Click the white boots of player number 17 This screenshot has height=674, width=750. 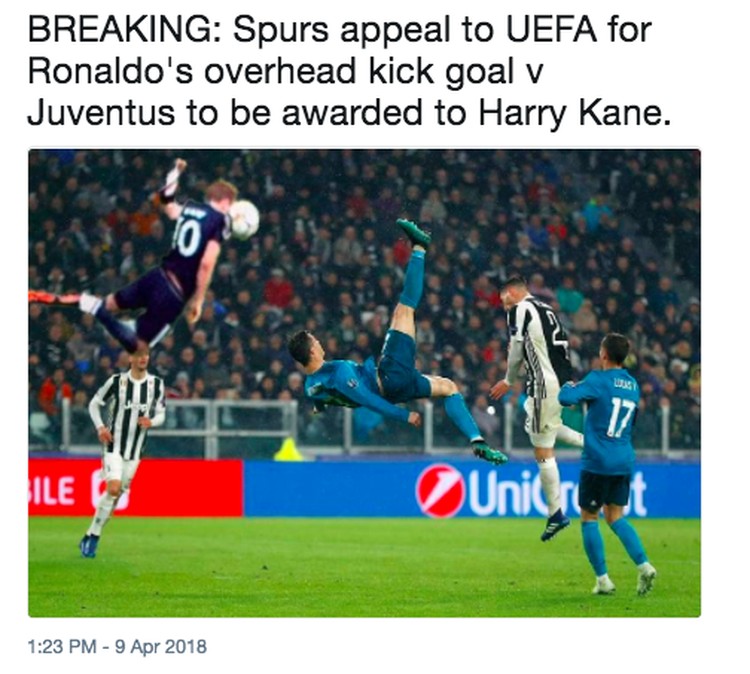(x=624, y=580)
